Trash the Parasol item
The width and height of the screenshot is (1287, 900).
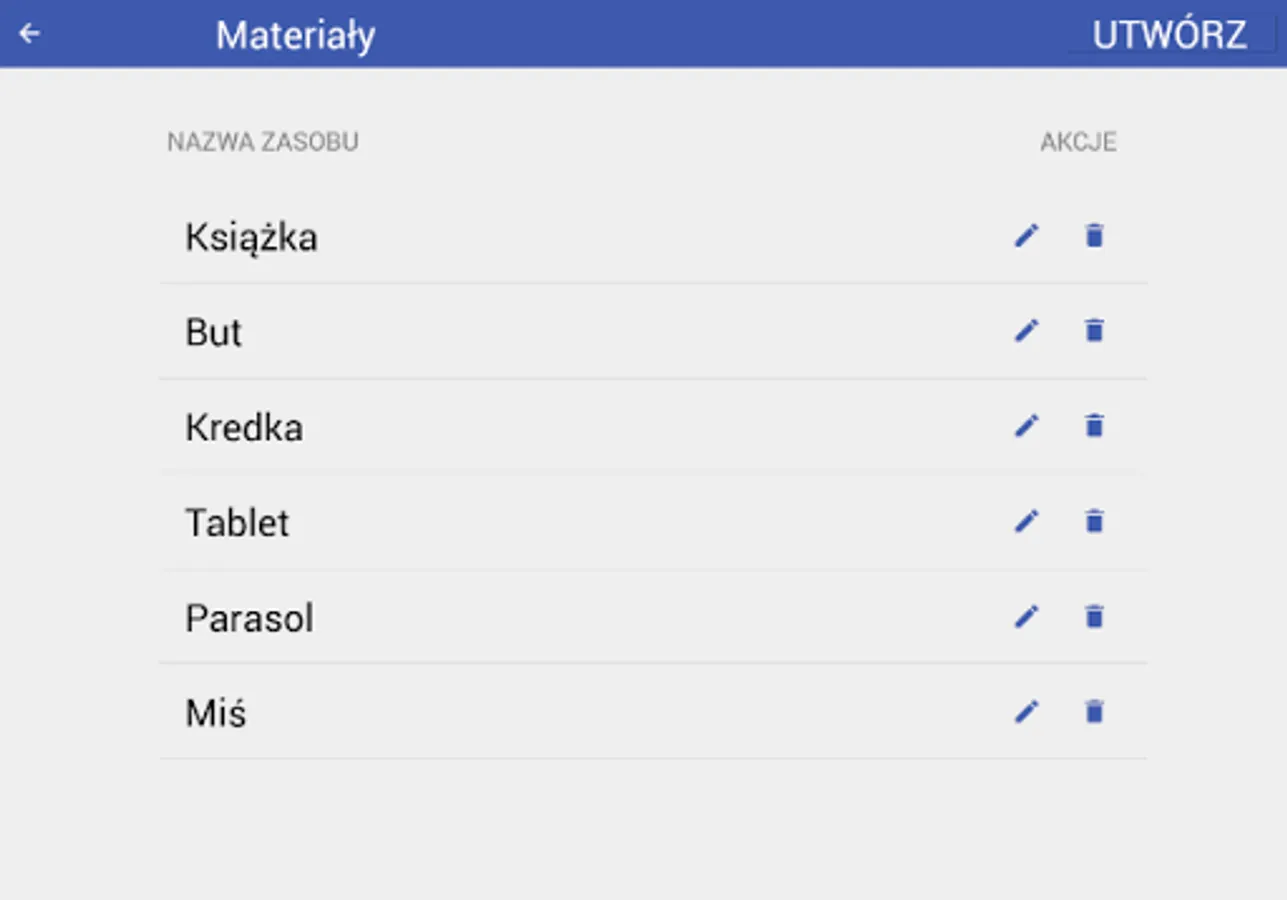point(1094,617)
